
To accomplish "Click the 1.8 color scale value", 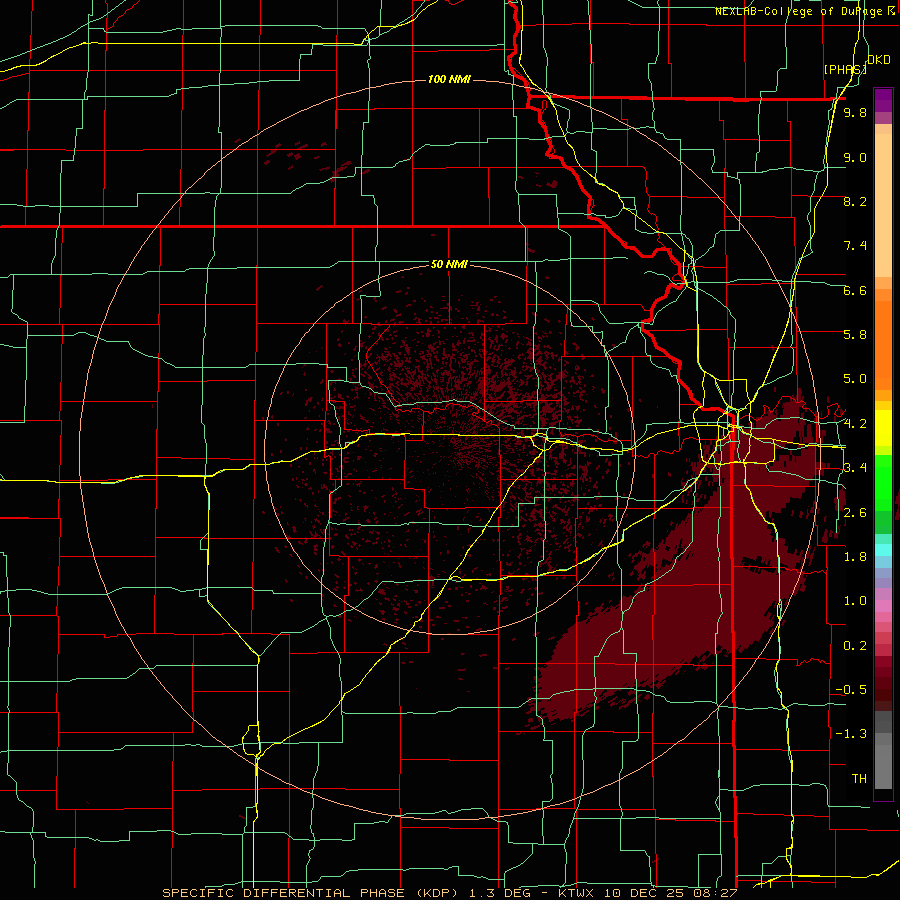I will (x=855, y=557).
